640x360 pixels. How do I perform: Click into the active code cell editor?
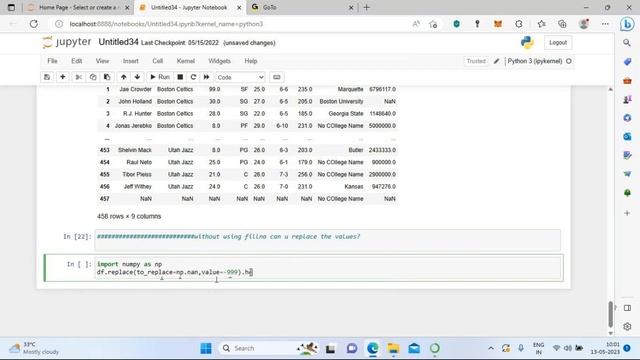pyautogui.click(x=329, y=268)
